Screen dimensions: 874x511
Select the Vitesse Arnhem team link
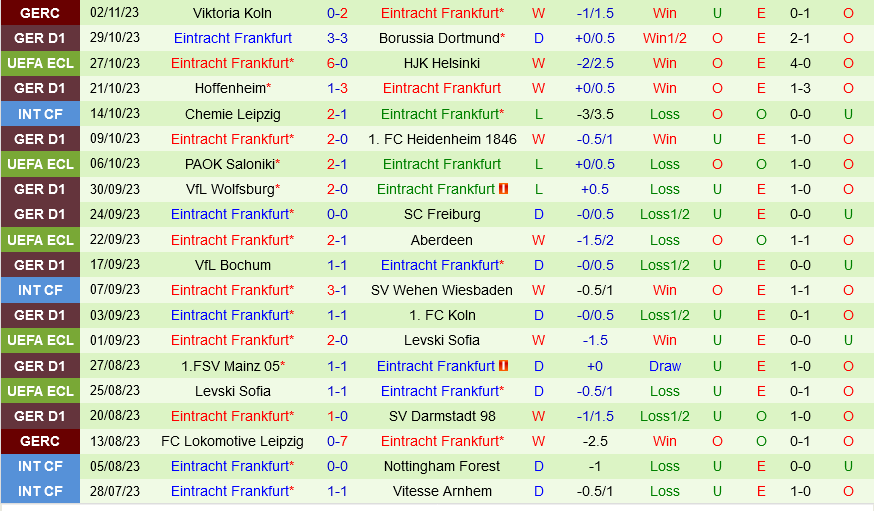coord(442,491)
